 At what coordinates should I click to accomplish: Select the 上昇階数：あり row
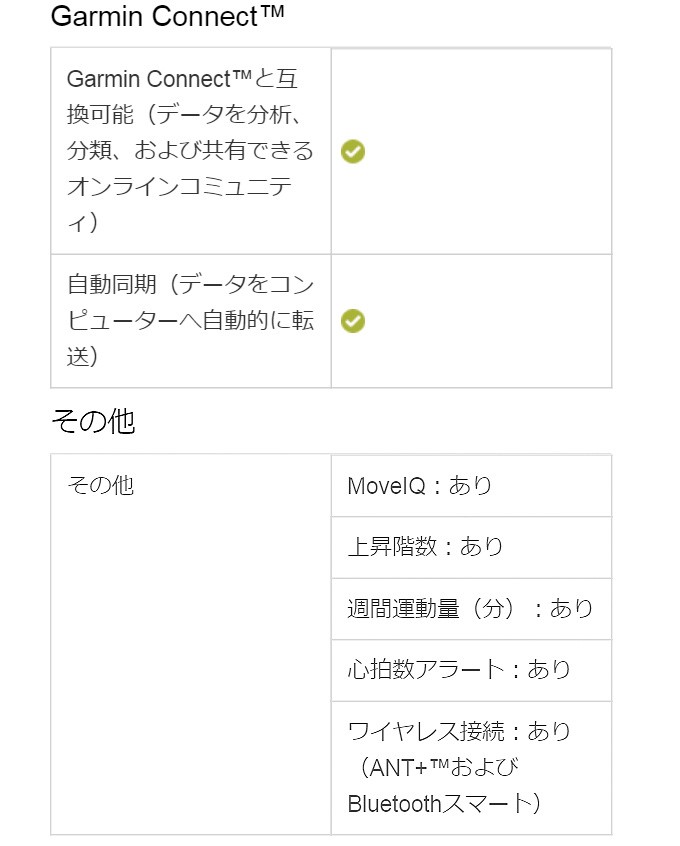click(425, 547)
